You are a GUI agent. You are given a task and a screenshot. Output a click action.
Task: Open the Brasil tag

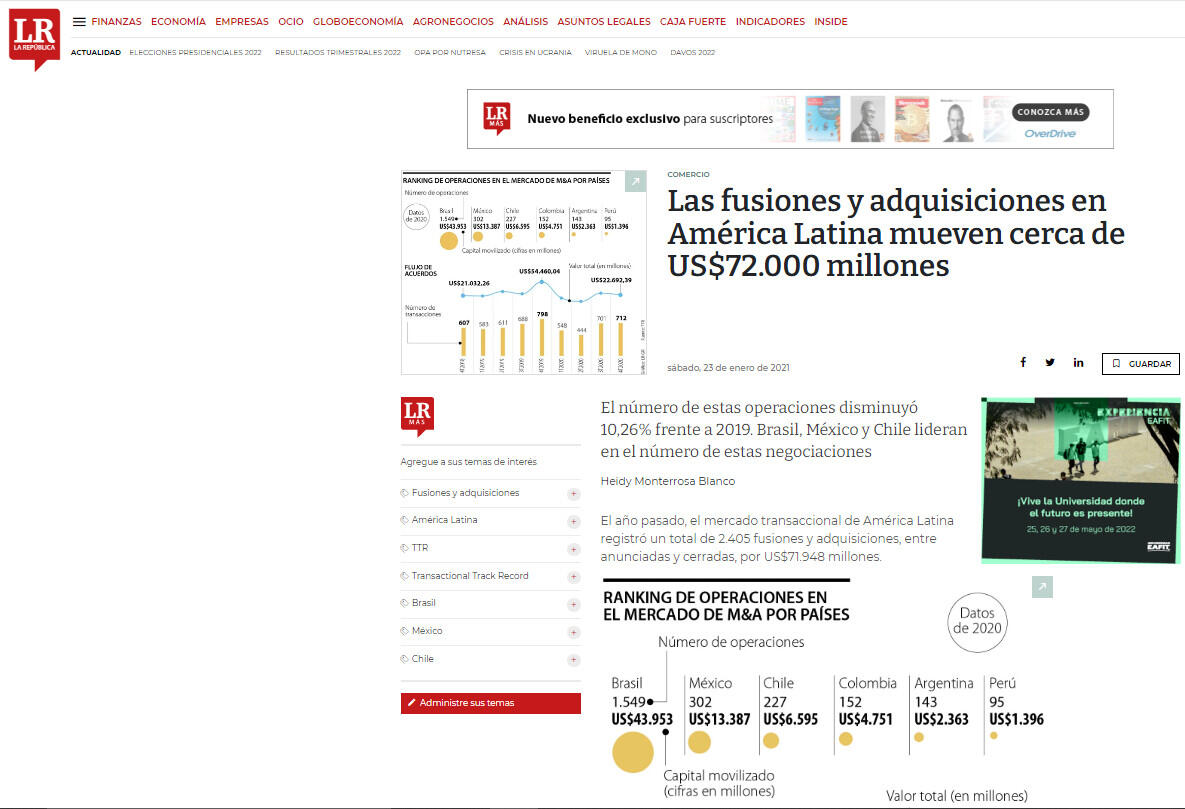tap(424, 603)
